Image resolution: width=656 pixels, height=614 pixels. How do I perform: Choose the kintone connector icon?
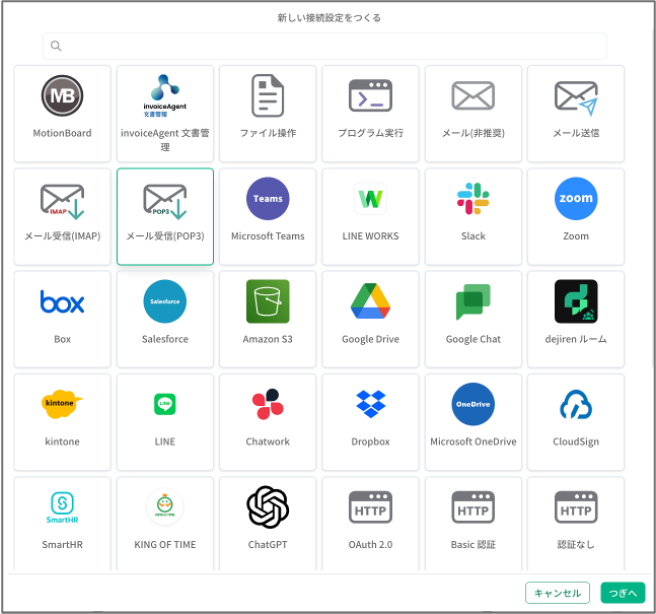(62, 405)
